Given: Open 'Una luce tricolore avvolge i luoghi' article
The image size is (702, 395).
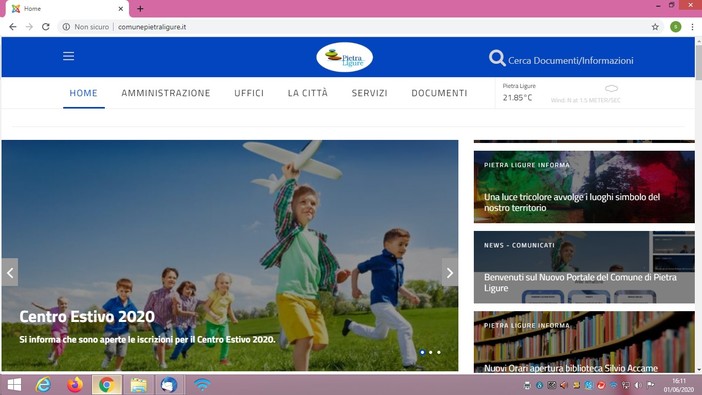Looking at the screenshot, I should (572, 202).
